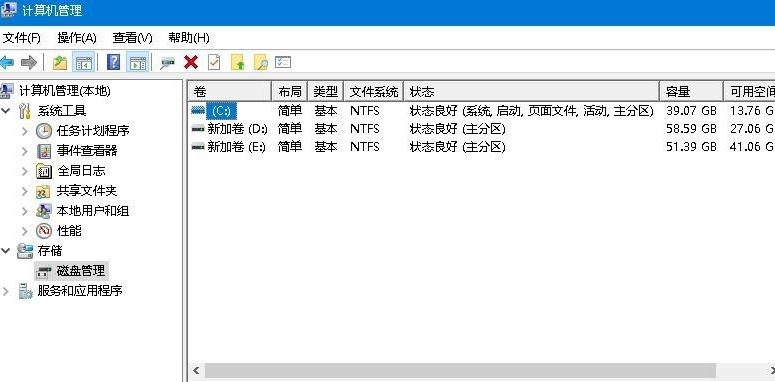The width and height of the screenshot is (775, 382).
Task: Click the Forward arrow toolbar icon
Action: [29, 62]
